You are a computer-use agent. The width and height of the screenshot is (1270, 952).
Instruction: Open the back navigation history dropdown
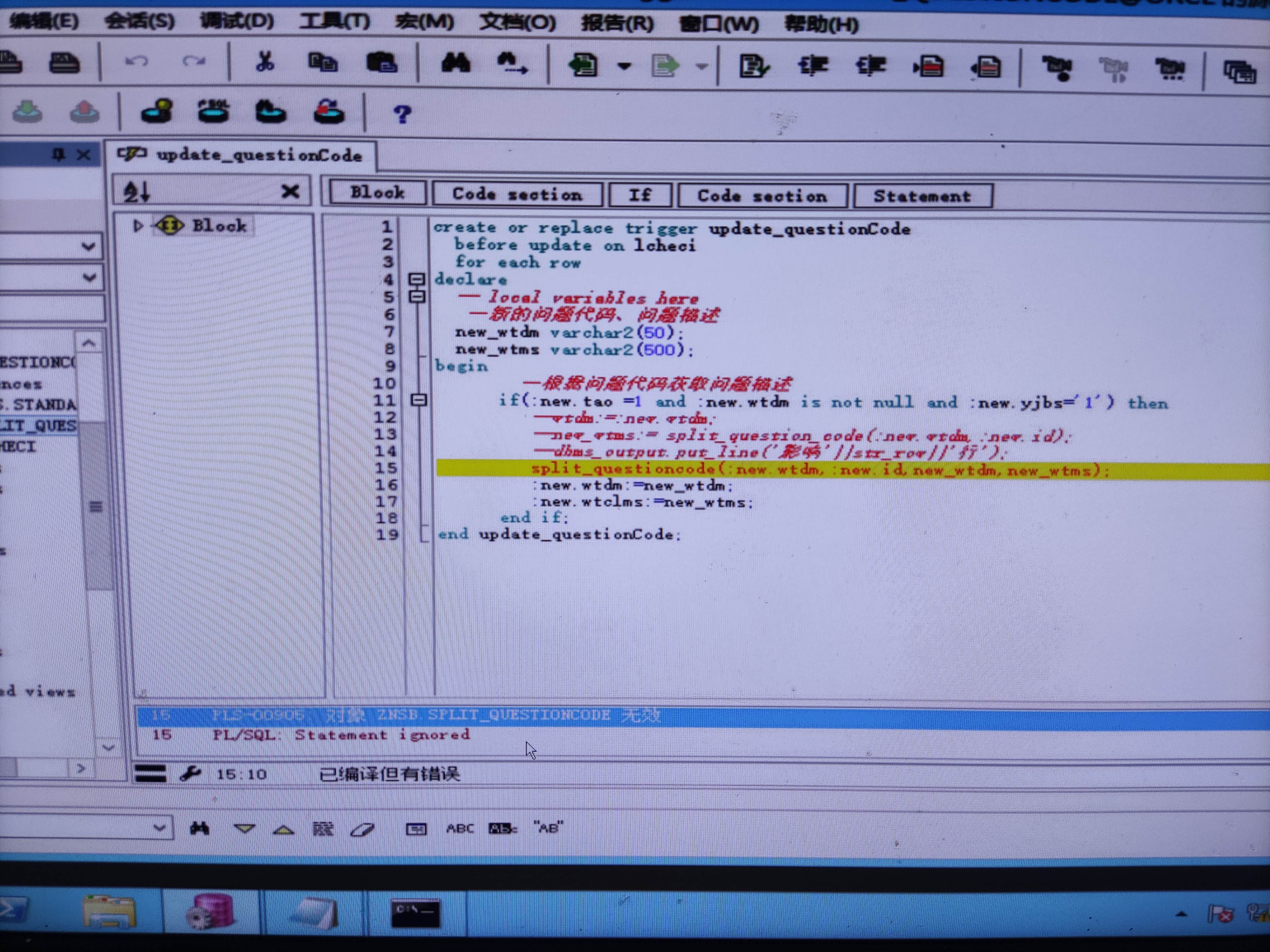tap(624, 67)
